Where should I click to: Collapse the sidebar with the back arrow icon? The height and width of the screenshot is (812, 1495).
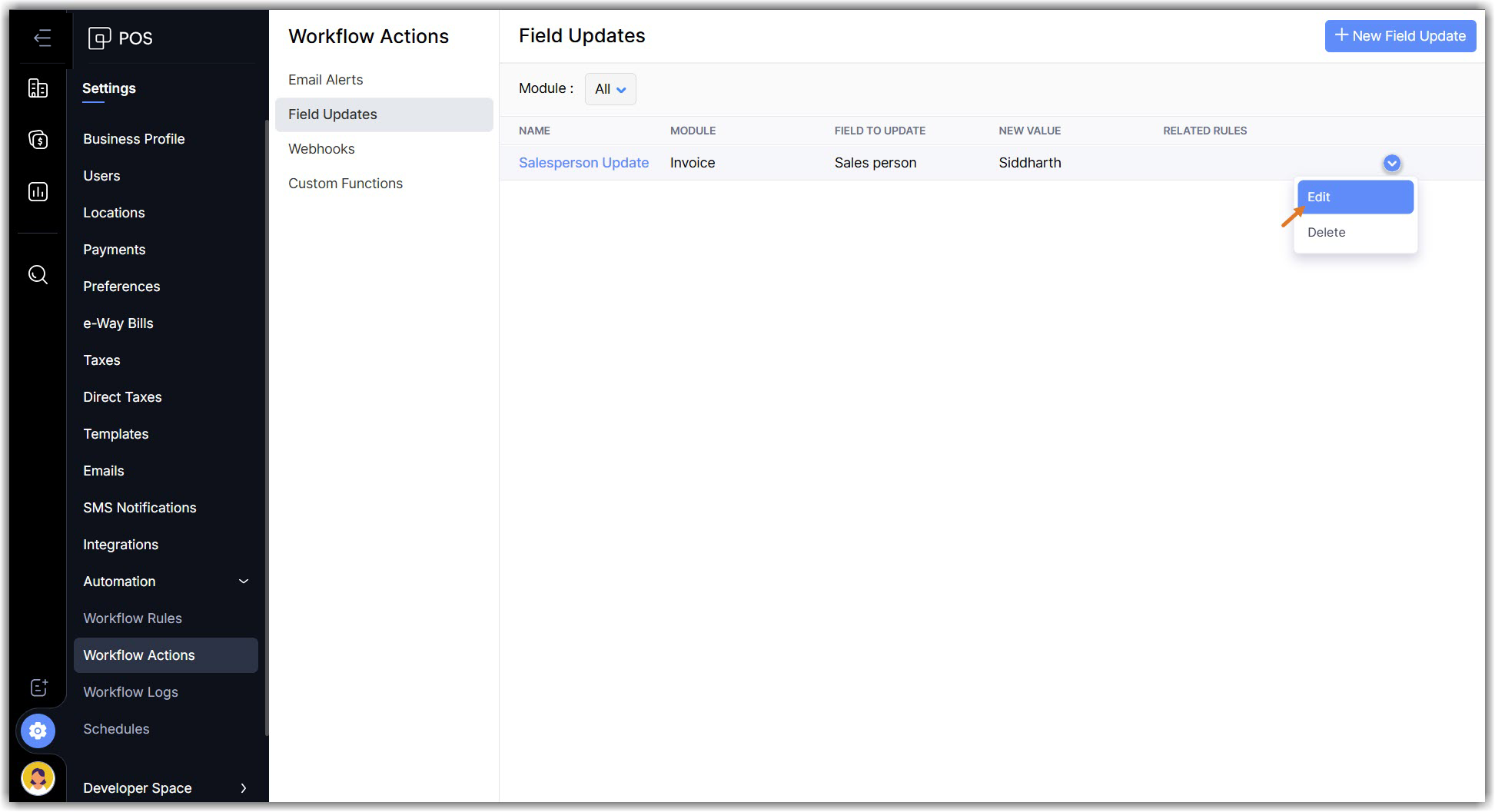click(x=42, y=38)
